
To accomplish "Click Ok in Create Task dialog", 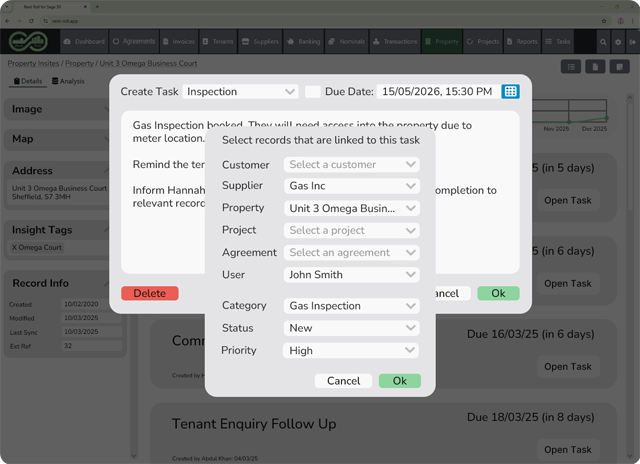I will (x=498, y=293).
